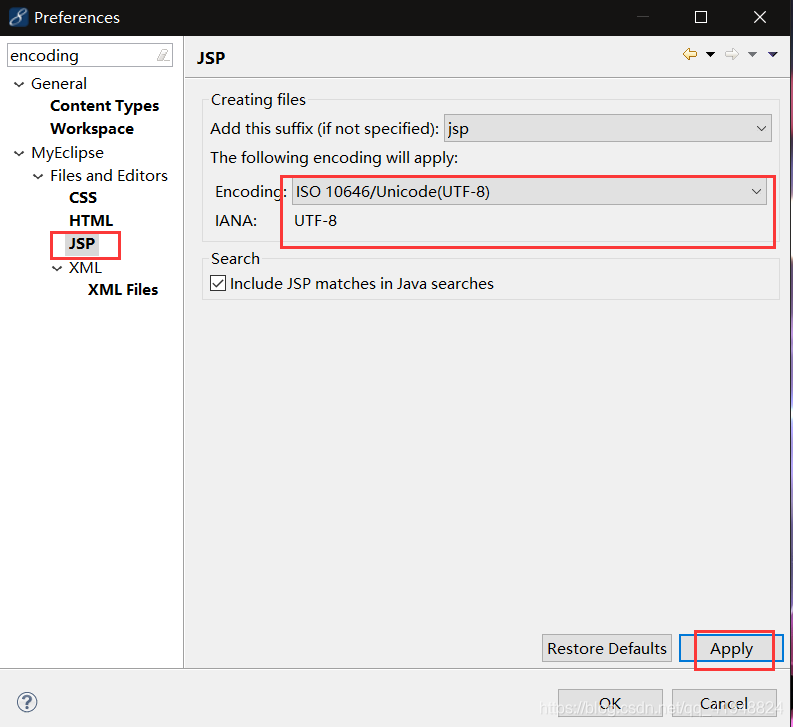The height and width of the screenshot is (727, 793).
Task: Collapse the General tree node
Action: pos(19,84)
